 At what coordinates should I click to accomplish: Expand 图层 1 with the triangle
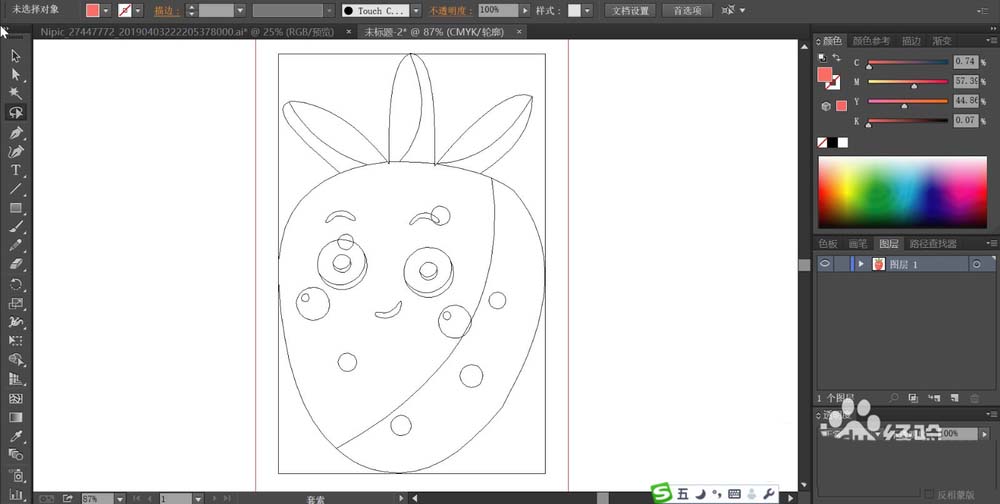(861, 263)
